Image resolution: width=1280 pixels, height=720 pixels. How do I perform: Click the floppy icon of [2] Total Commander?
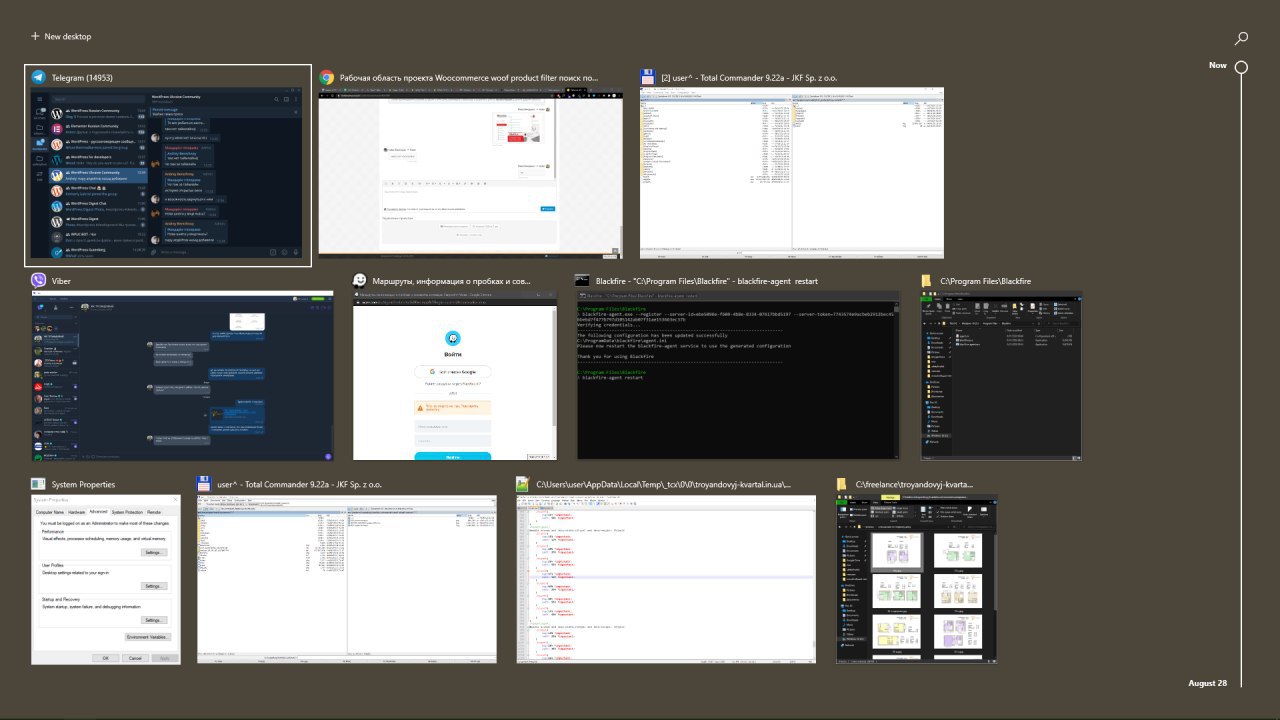tap(648, 76)
